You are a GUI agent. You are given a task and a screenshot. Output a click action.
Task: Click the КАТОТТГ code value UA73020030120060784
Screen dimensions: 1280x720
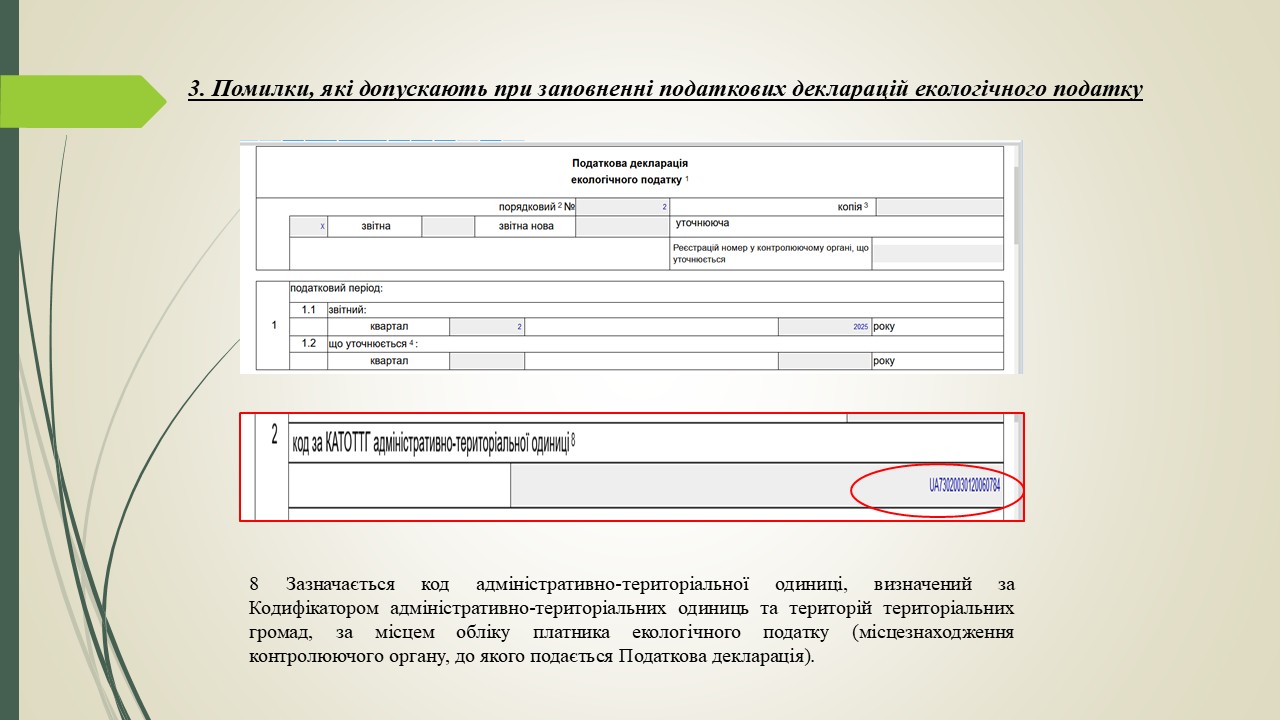click(964, 486)
